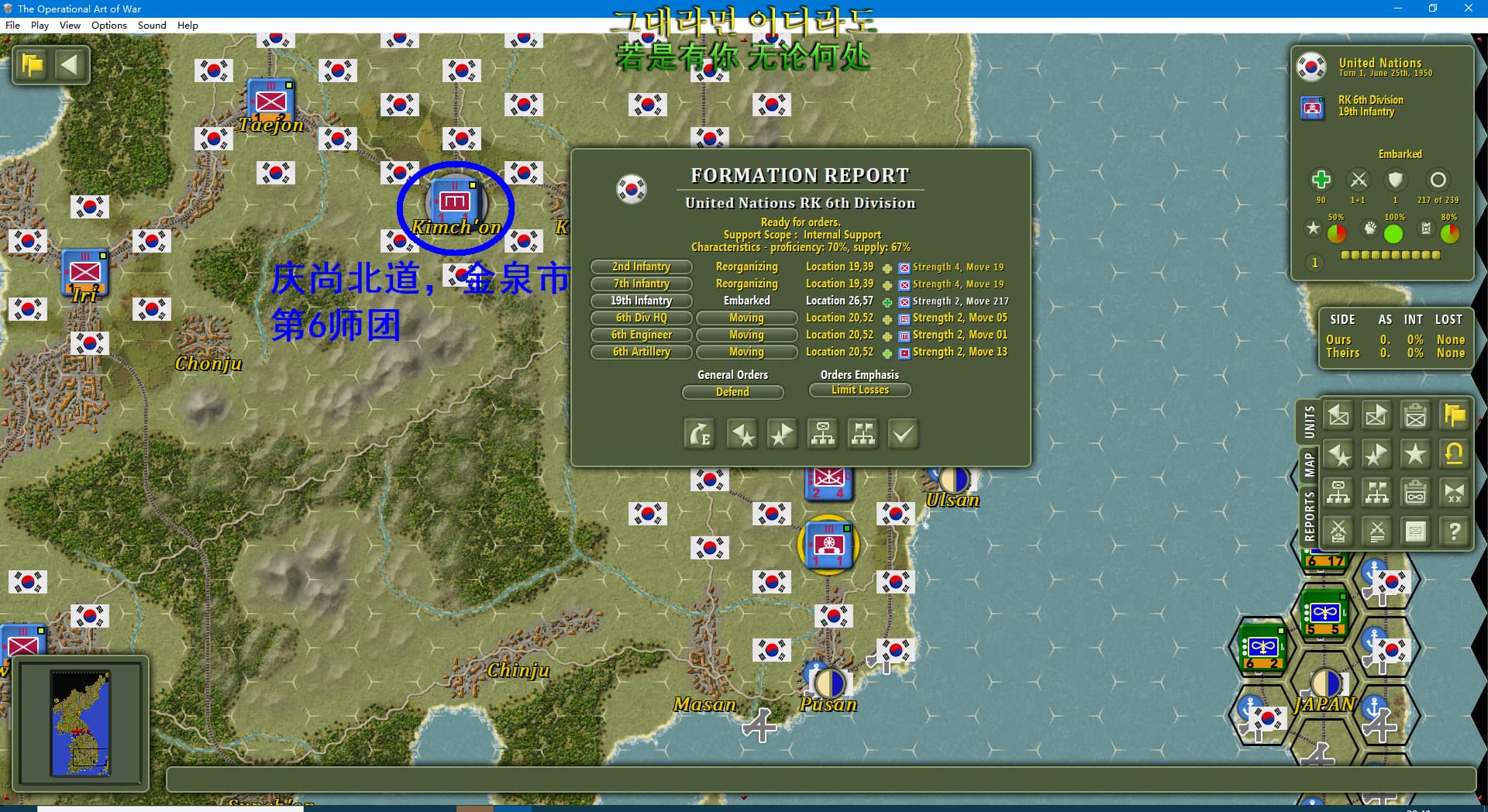
Task: Select the infantry unit at Taejon
Action: [270, 100]
